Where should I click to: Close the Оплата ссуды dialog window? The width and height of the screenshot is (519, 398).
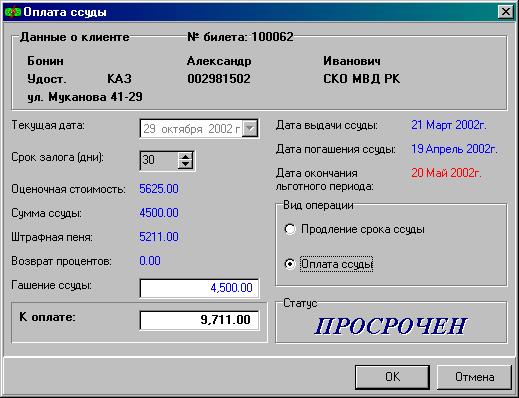coord(505,12)
